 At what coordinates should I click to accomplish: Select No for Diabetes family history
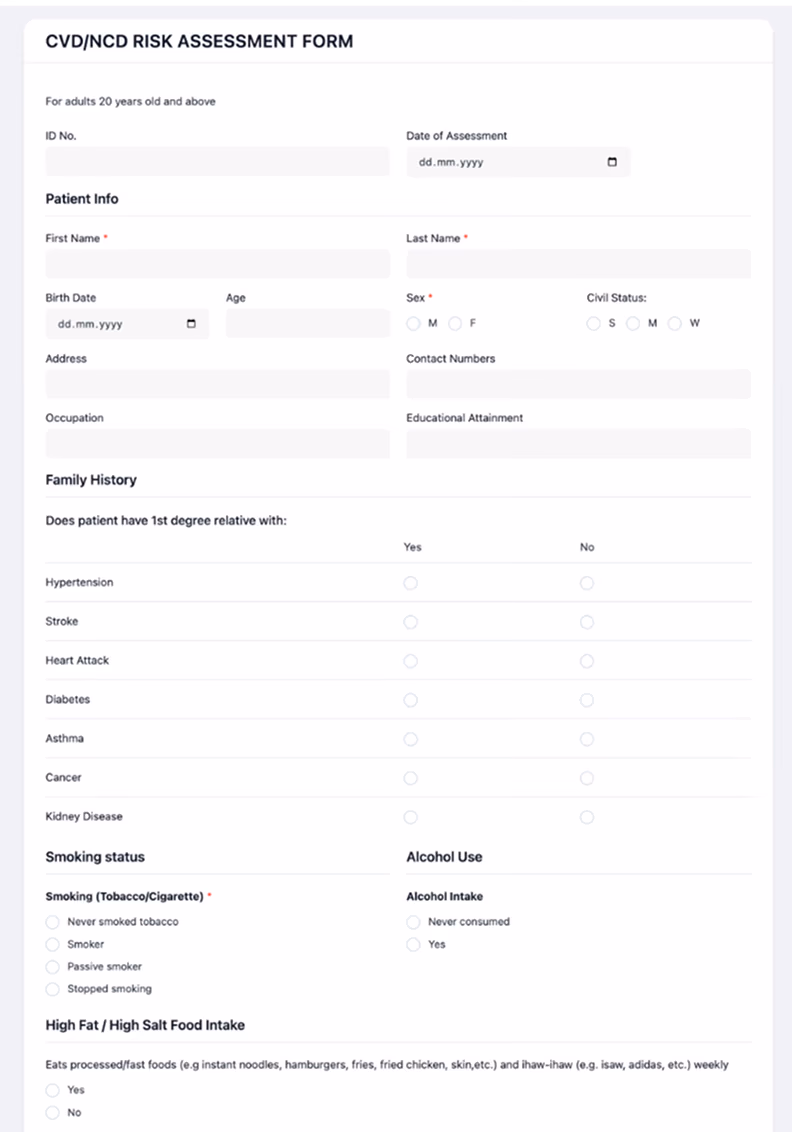[587, 700]
